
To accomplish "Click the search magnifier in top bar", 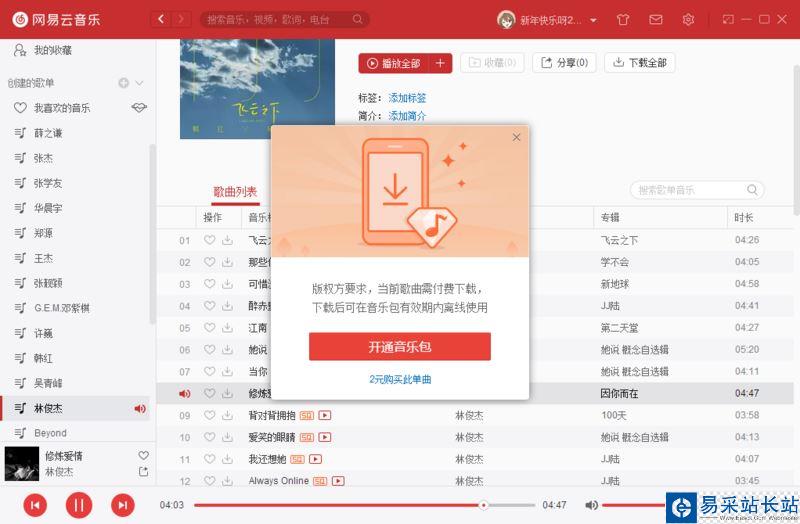I will coord(358,19).
